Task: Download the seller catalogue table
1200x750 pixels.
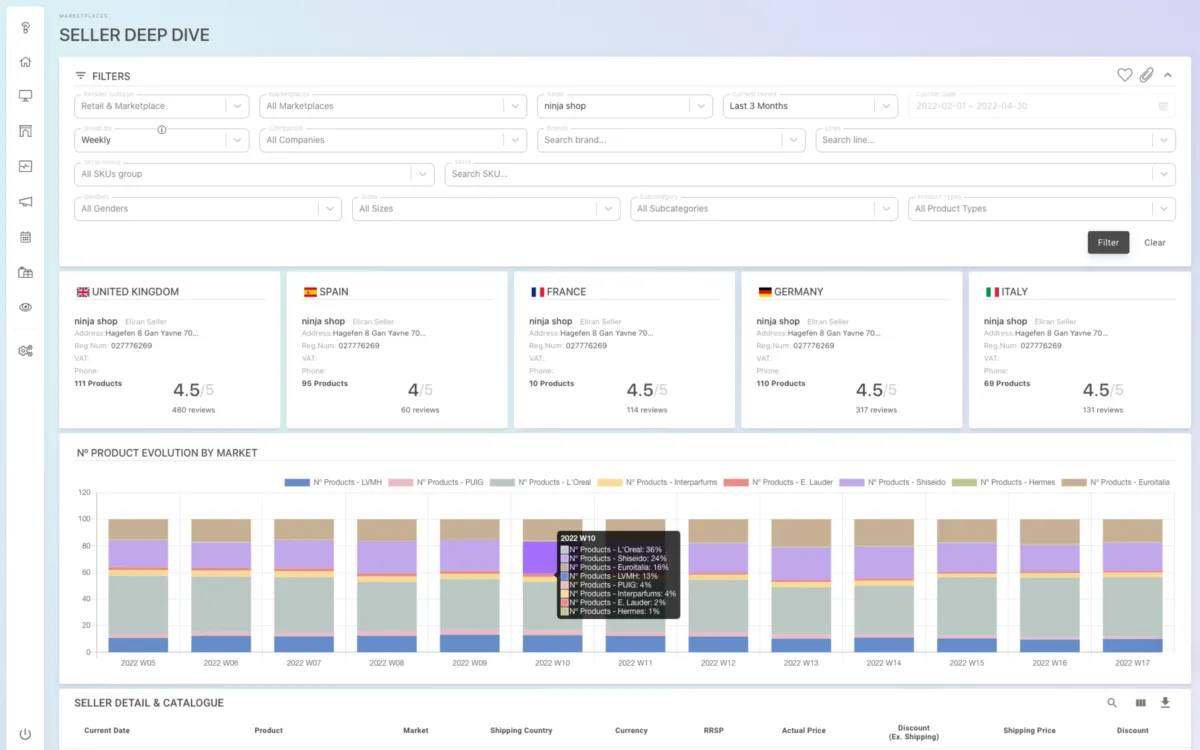Action: [x=1165, y=703]
